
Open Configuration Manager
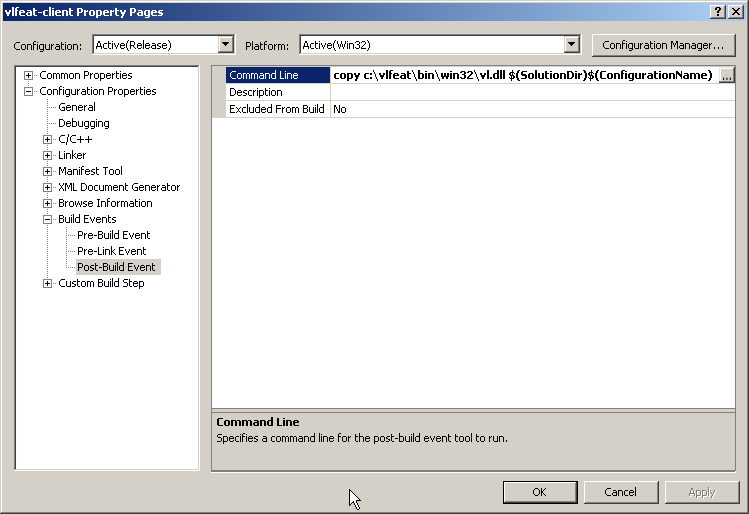point(663,45)
